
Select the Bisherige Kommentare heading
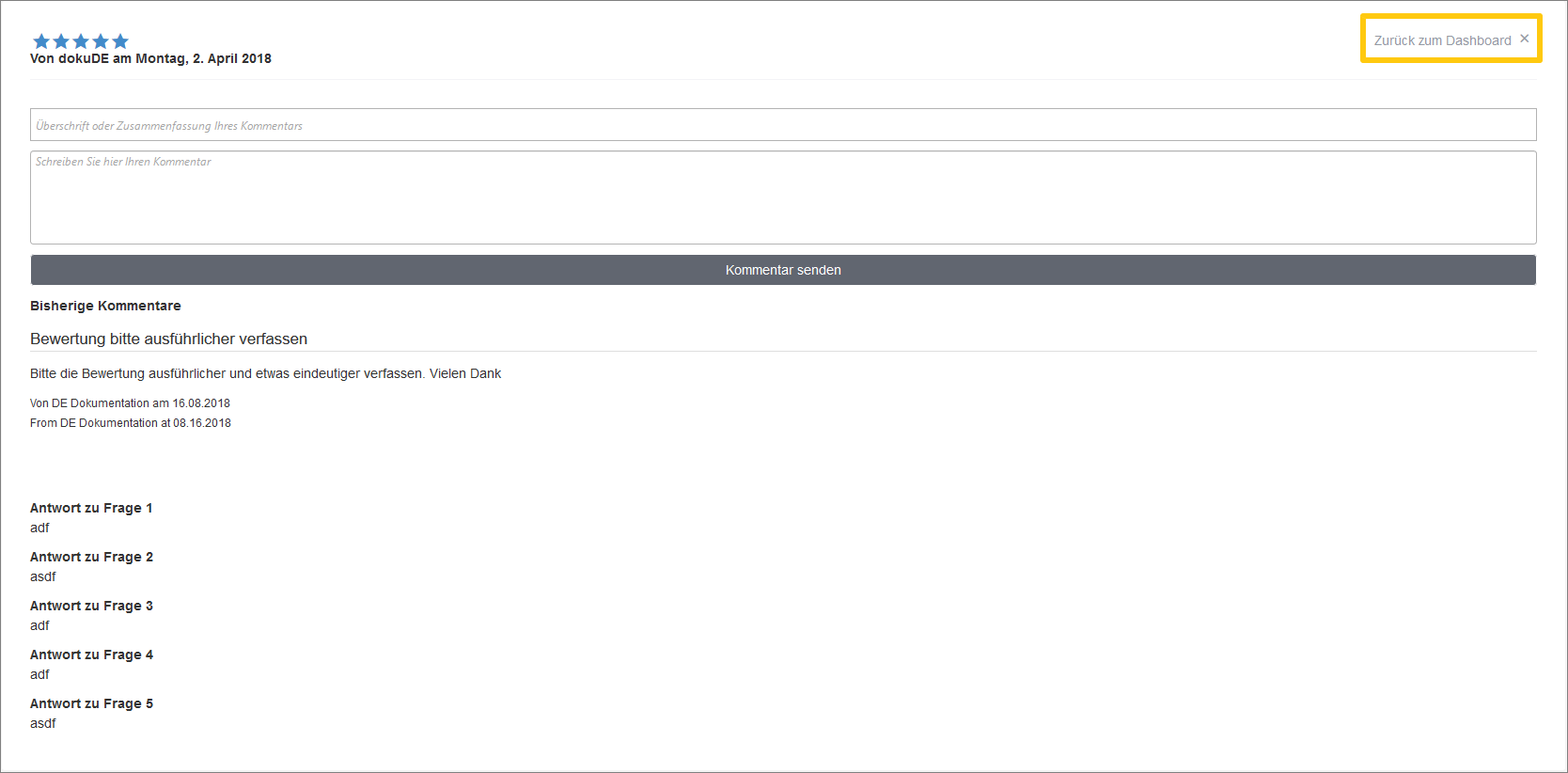[105, 306]
